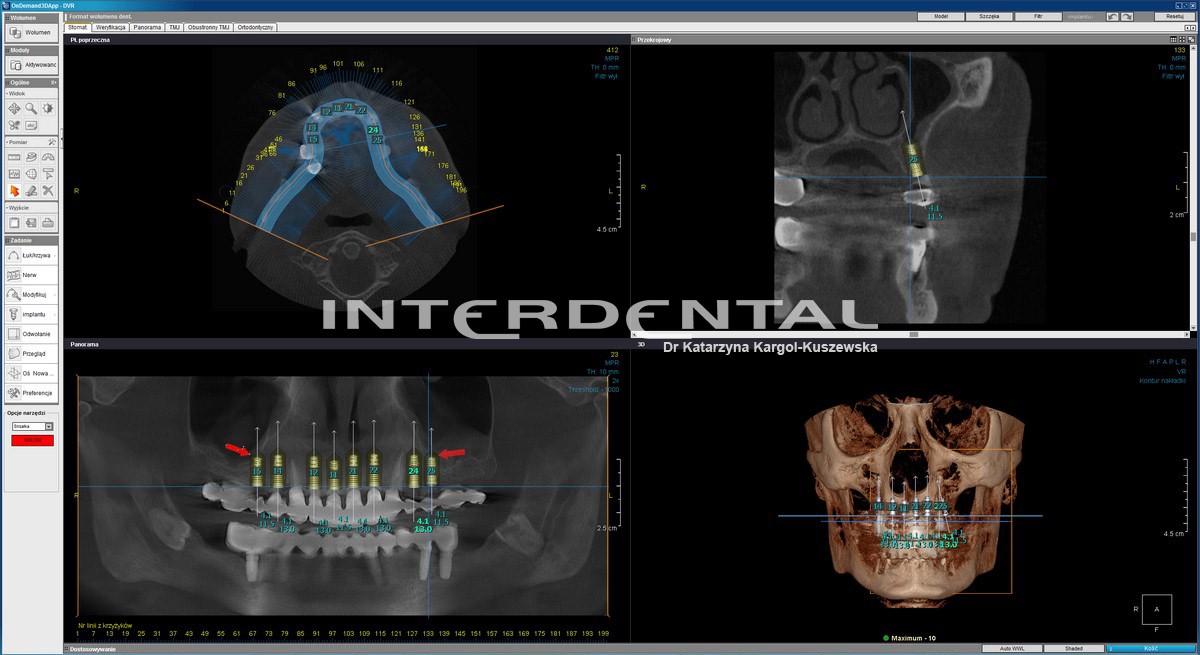Toggle the Filtr button
The height and width of the screenshot is (655, 1200).
pyautogui.click(x=1039, y=17)
